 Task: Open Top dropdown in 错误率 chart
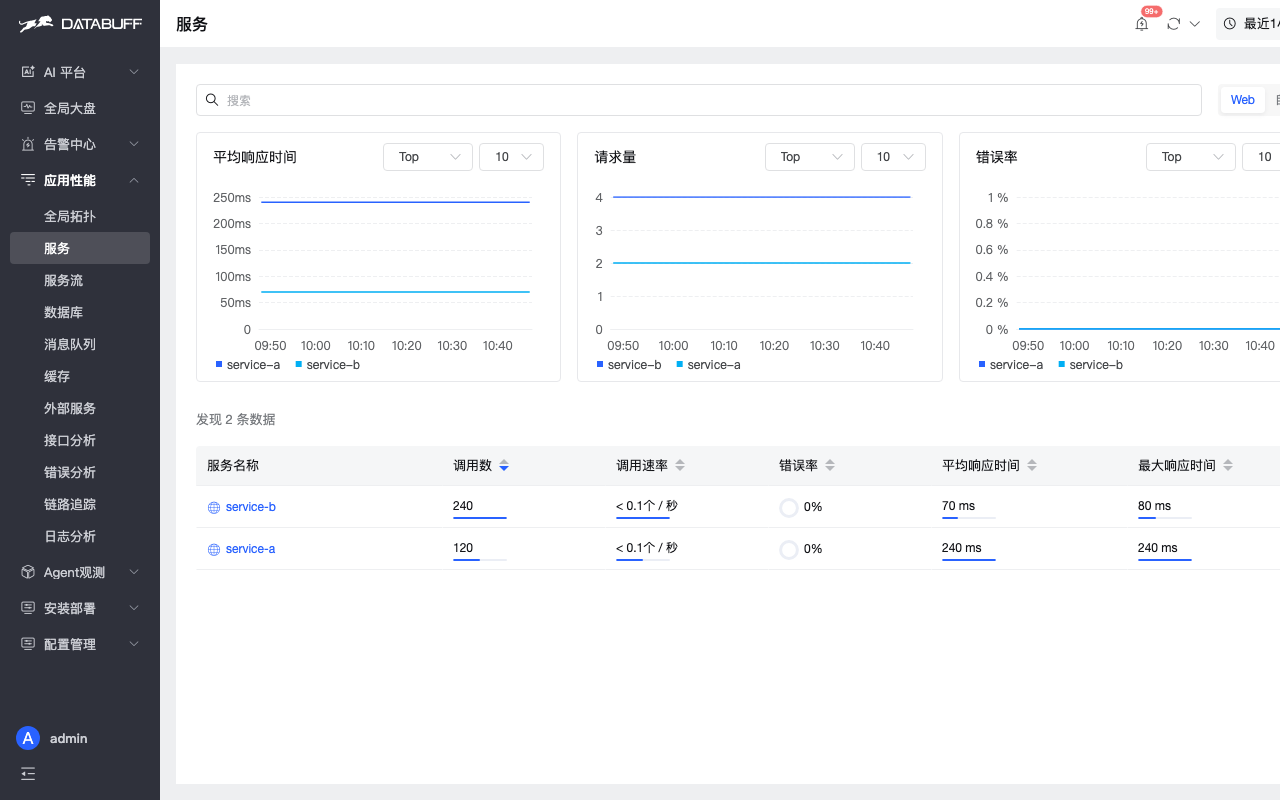(x=1191, y=157)
